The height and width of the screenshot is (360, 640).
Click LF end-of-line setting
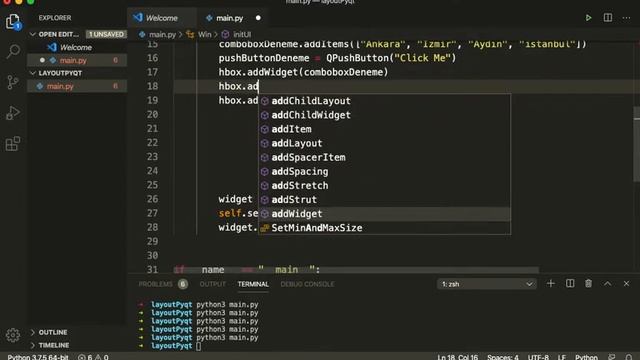(x=562, y=357)
